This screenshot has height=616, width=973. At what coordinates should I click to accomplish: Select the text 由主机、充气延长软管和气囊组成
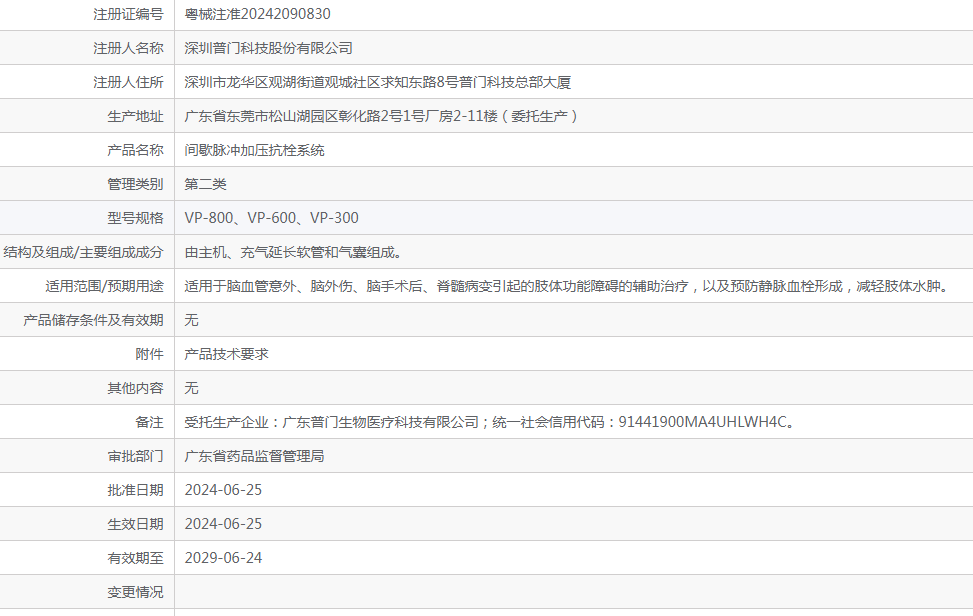point(294,252)
